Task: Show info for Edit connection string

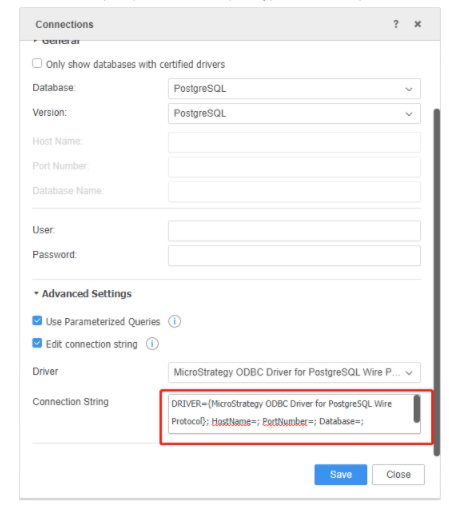Action: click(x=152, y=344)
